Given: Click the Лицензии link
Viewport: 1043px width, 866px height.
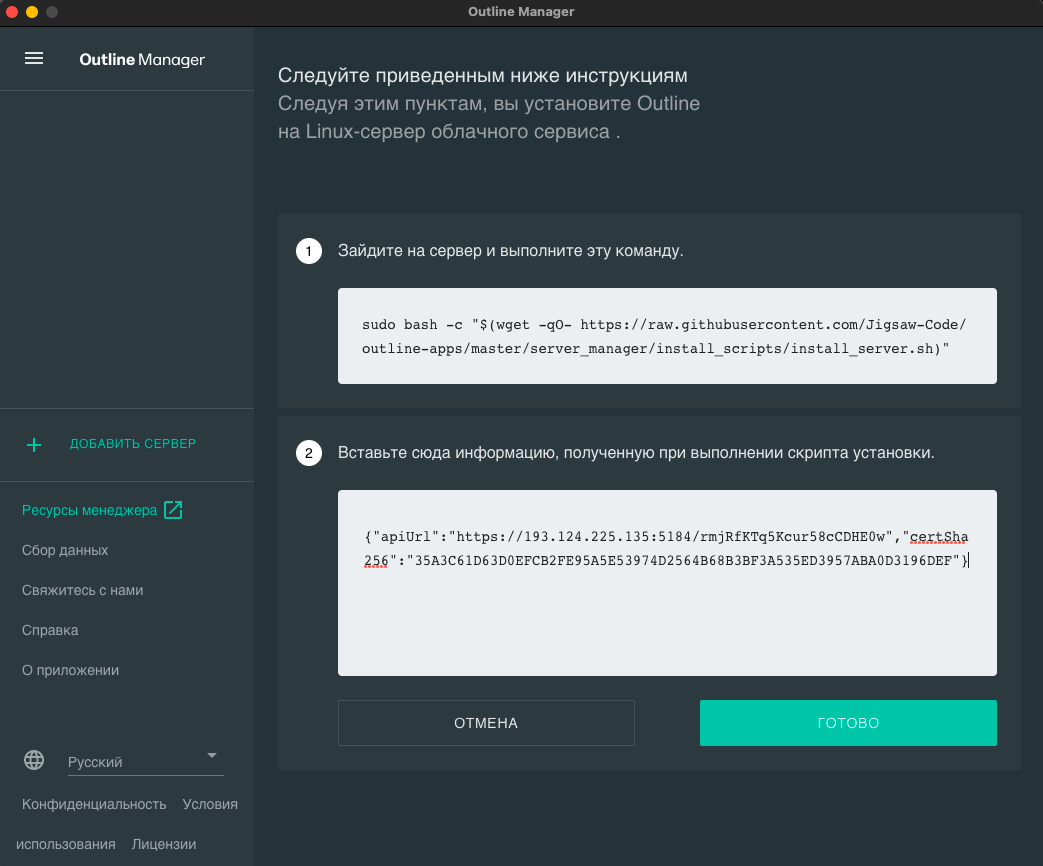Looking at the screenshot, I should (164, 844).
